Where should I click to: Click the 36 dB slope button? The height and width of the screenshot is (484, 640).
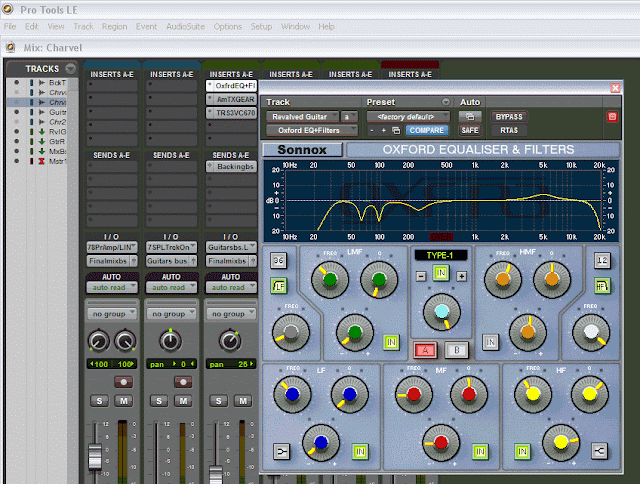tap(279, 260)
